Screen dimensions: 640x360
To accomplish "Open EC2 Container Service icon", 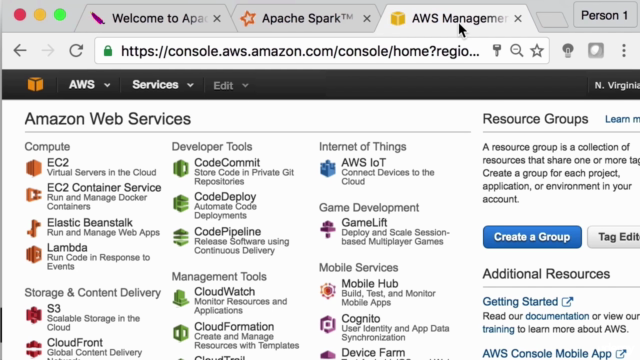I will (34, 195).
